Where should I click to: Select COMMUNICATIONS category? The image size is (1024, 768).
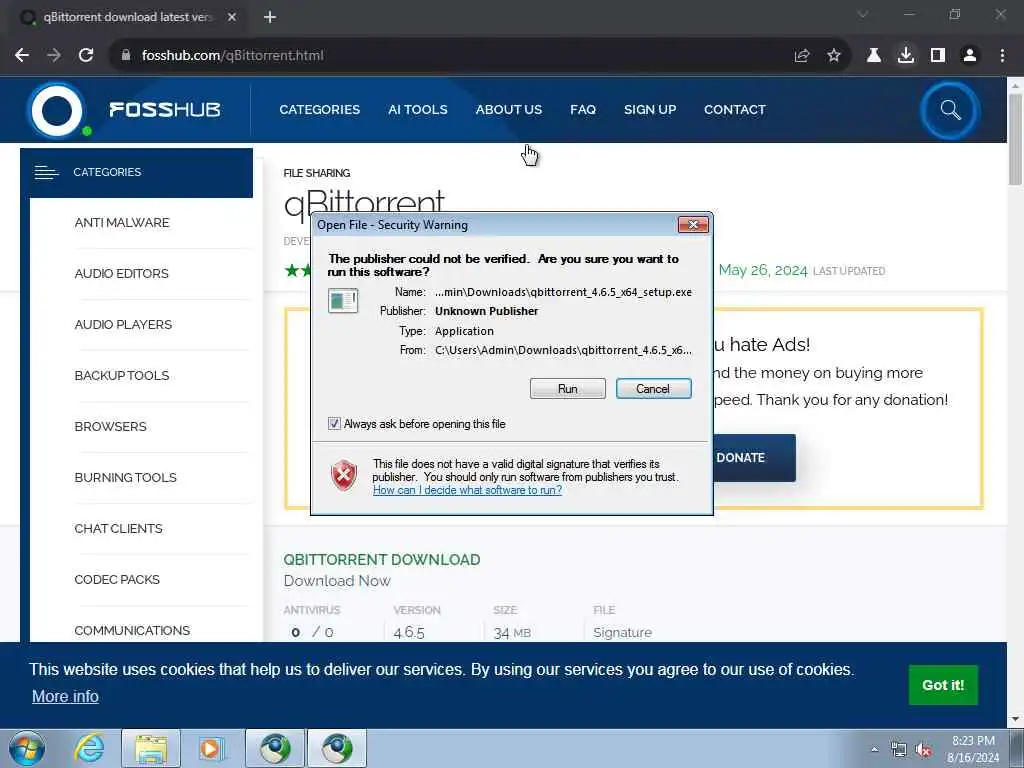point(133,630)
